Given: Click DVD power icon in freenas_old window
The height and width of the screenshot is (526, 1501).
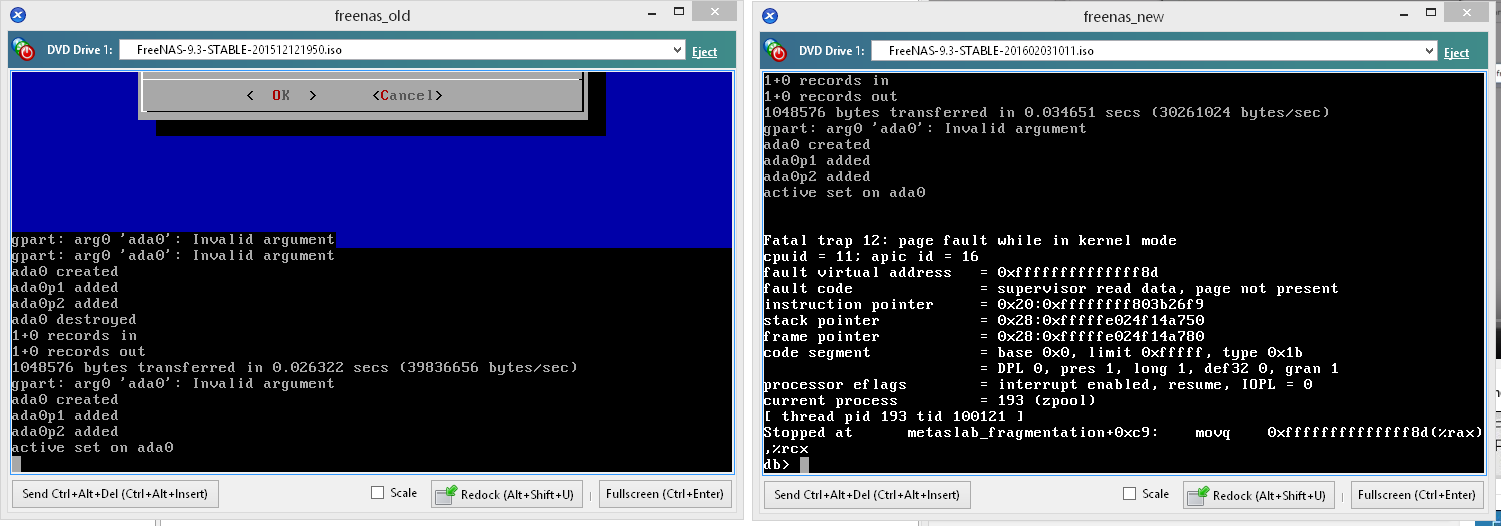Looking at the screenshot, I should 23,49.
